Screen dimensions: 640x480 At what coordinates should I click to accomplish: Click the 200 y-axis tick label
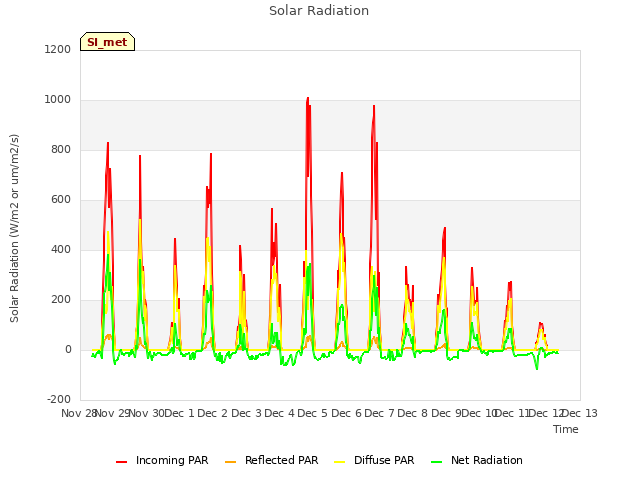(x=61, y=300)
